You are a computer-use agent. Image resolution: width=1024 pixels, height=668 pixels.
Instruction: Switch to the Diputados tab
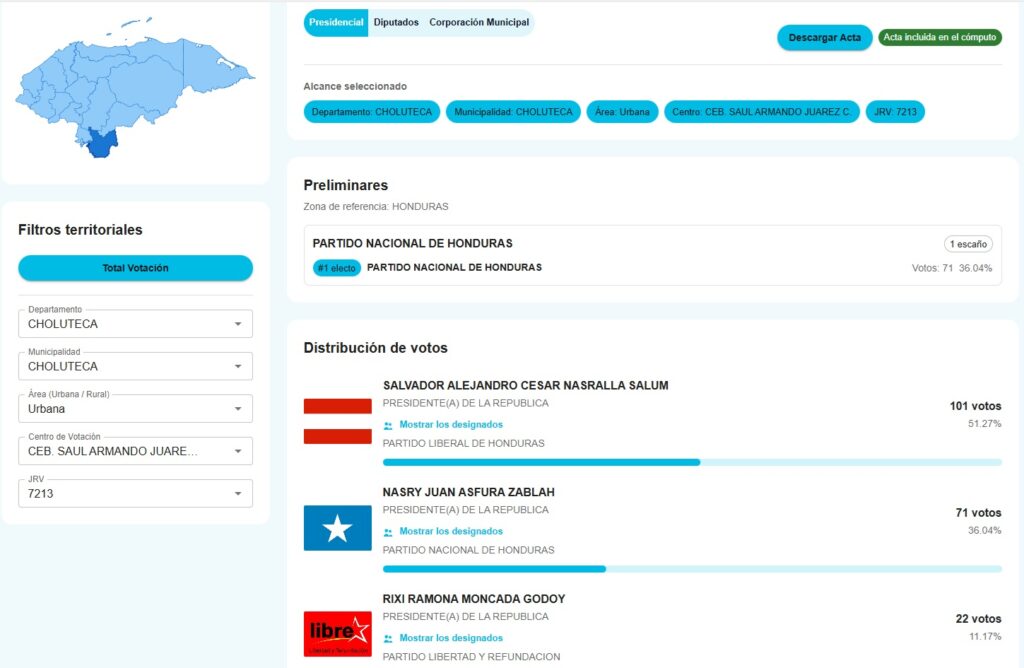pyautogui.click(x=396, y=22)
